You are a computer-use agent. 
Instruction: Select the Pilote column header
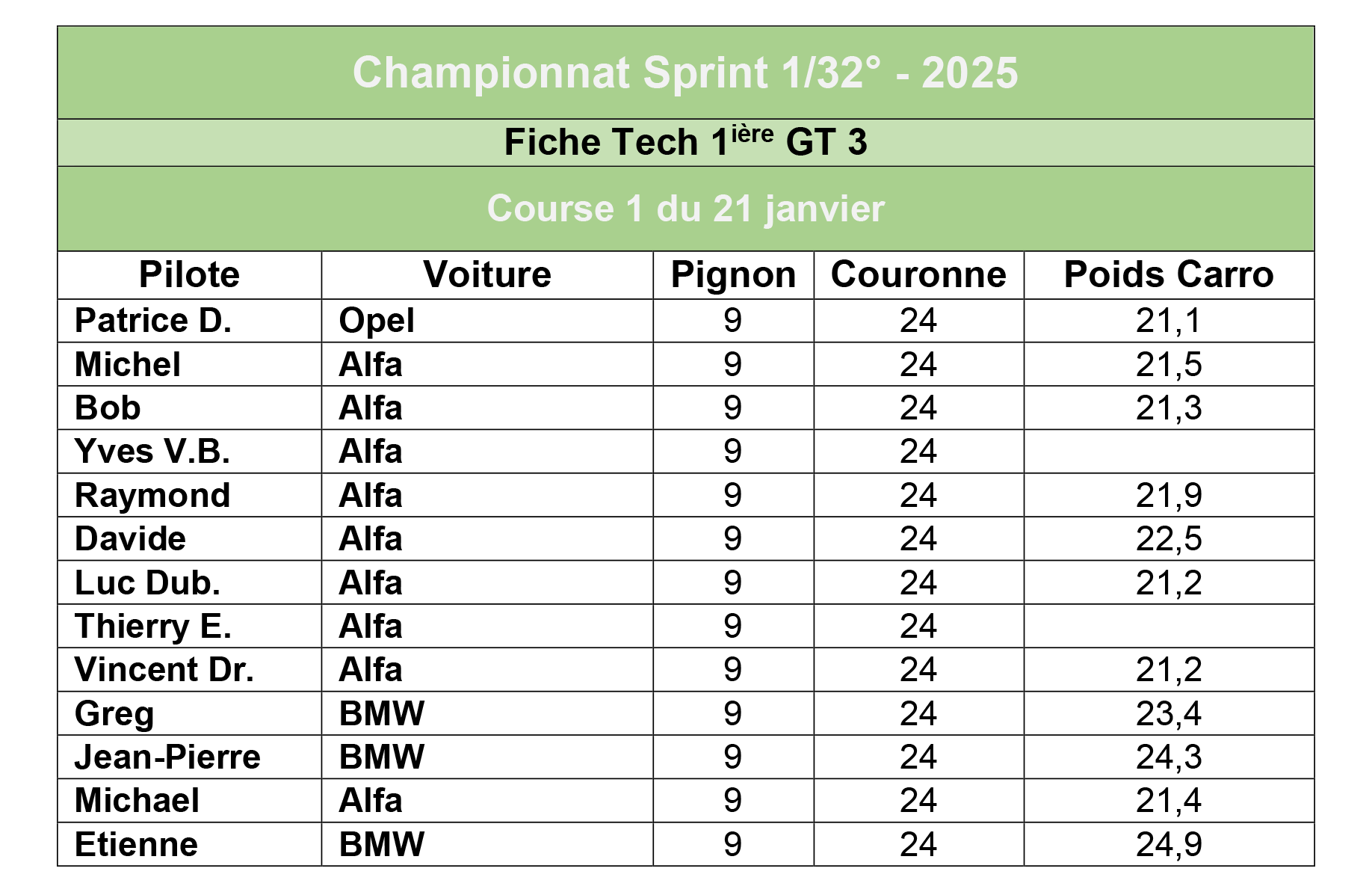(x=190, y=275)
